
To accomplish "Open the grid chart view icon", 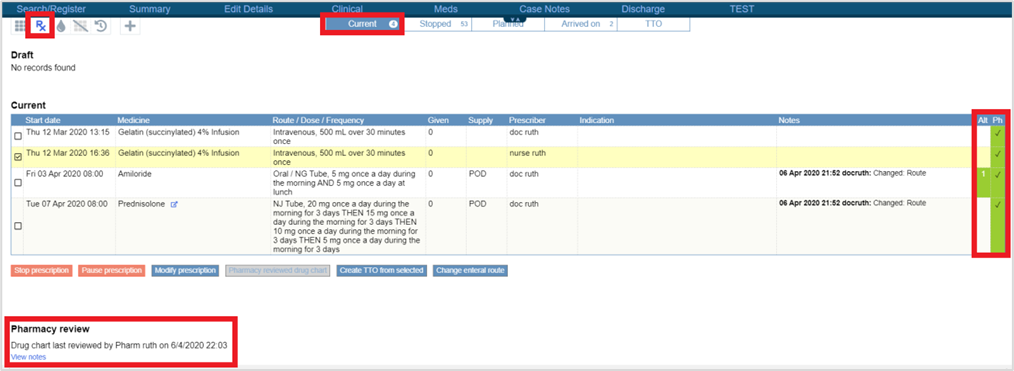I will tap(20, 26).
